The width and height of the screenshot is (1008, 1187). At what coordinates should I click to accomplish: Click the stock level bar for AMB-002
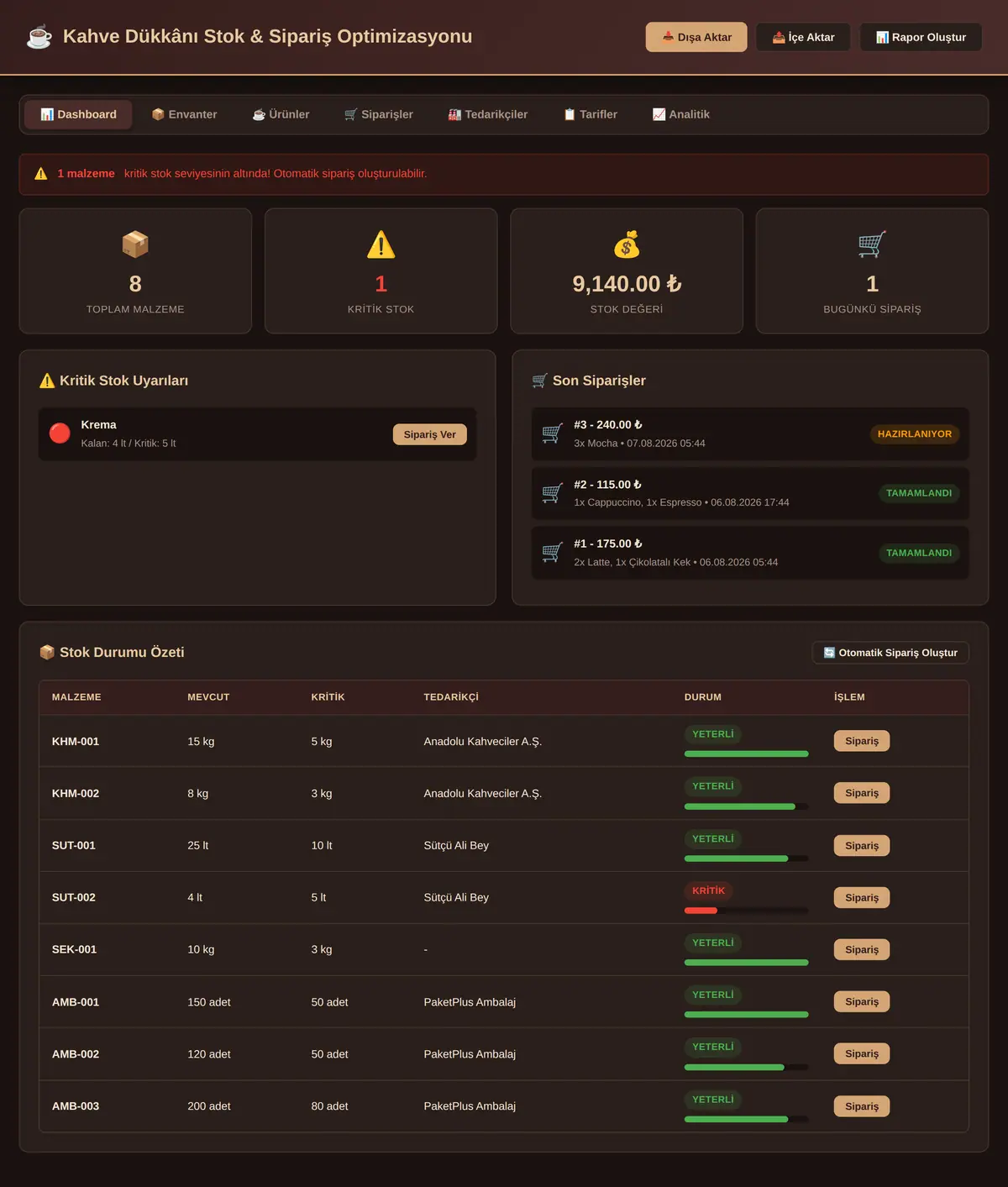pyautogui.click(x=746, y=1067)
